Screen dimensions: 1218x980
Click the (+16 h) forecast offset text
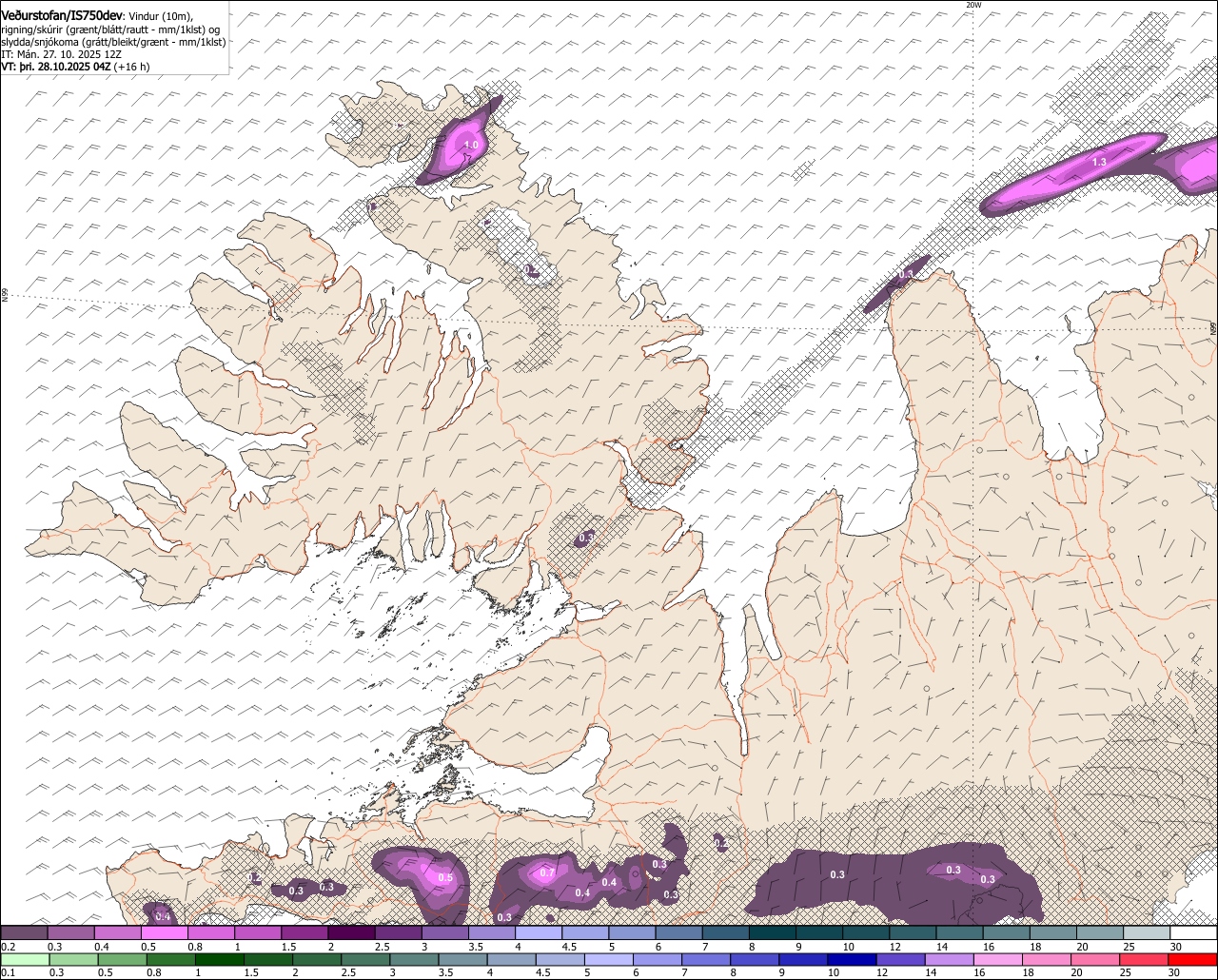[x=132, y=67]
